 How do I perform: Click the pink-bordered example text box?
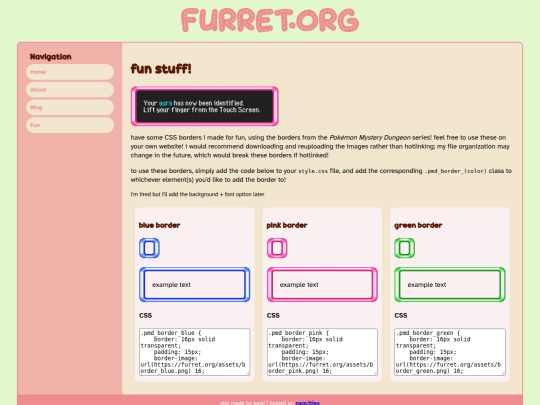(x=322, y=284)
